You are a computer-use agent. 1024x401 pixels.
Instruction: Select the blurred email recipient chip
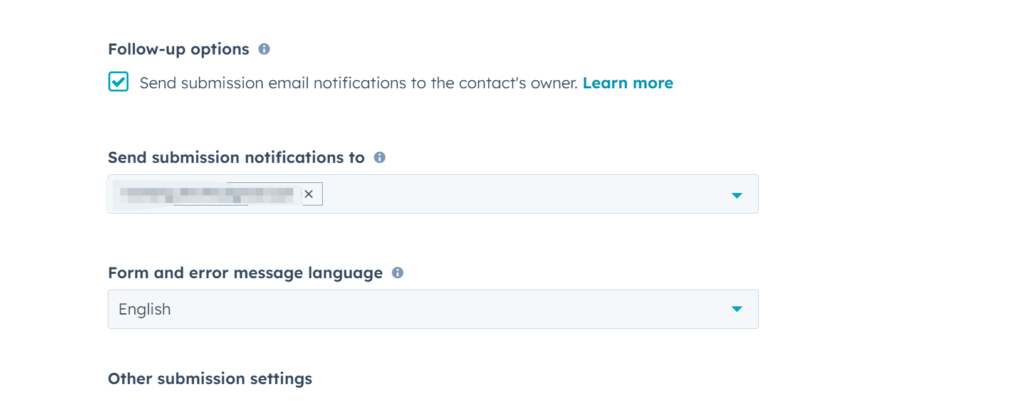tap(206, 194)
